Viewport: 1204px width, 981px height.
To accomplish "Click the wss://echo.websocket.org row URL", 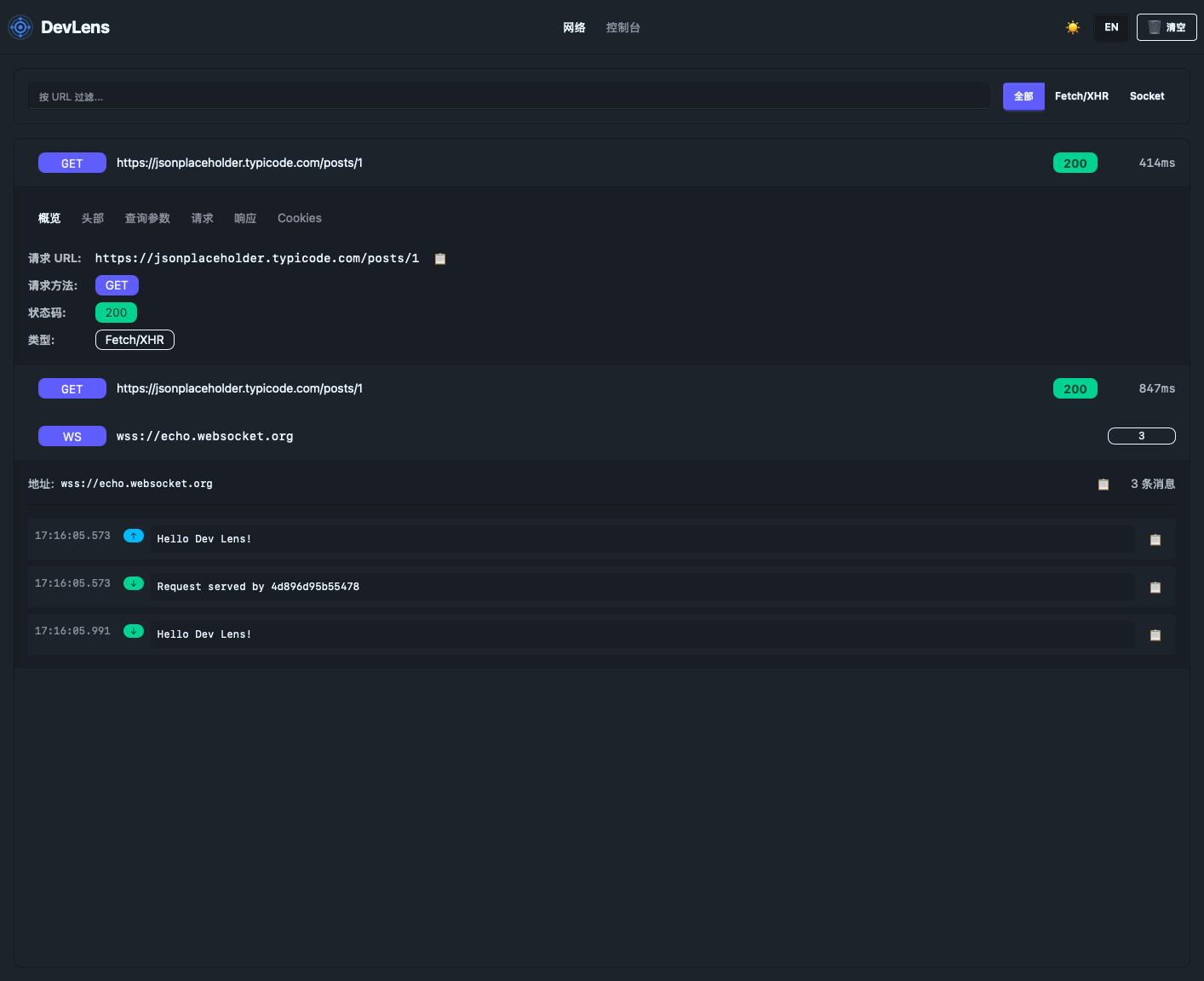I will pos(205,436).
